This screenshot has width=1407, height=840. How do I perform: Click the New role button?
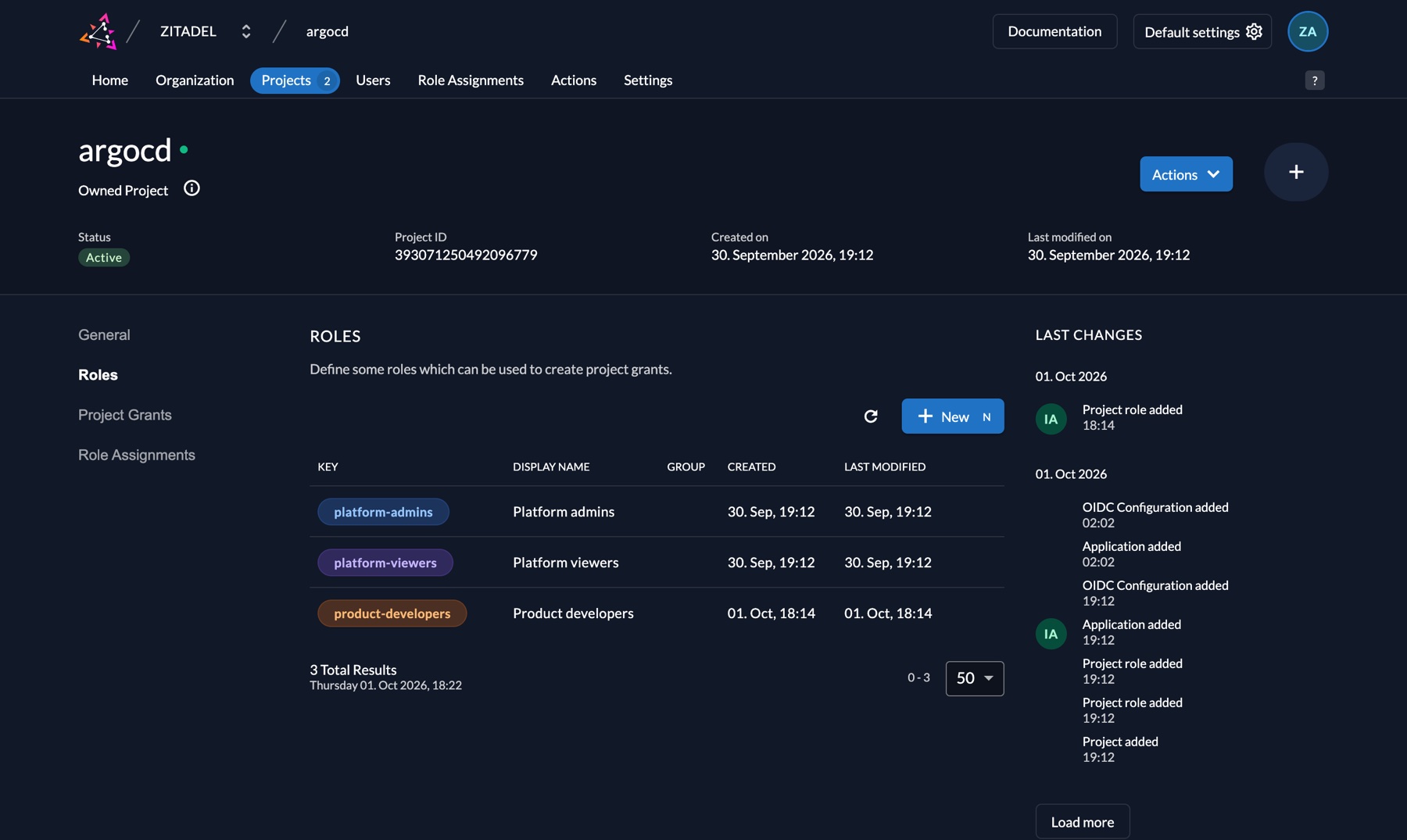tap(953, 416)
